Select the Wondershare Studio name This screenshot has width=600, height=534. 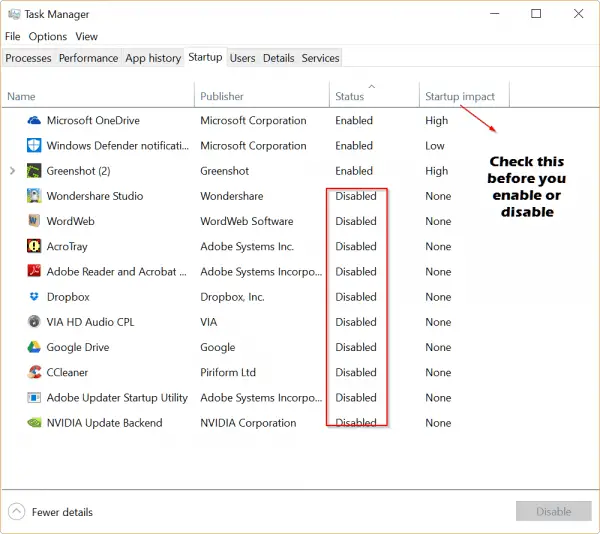(x=95, y=196)
